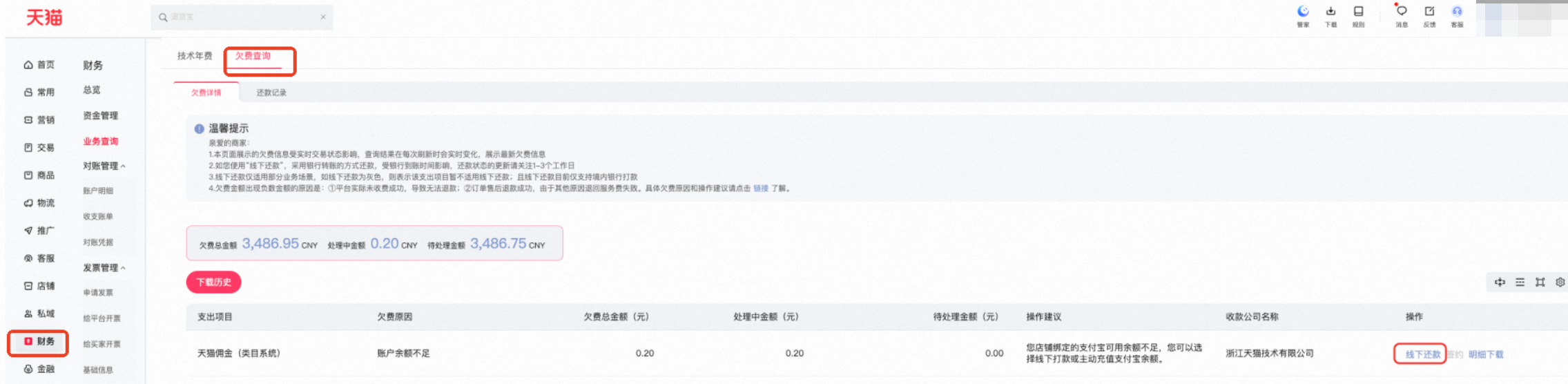Open 推广 in left sidebar
The image size is (1568, 384).
[39, 231]
